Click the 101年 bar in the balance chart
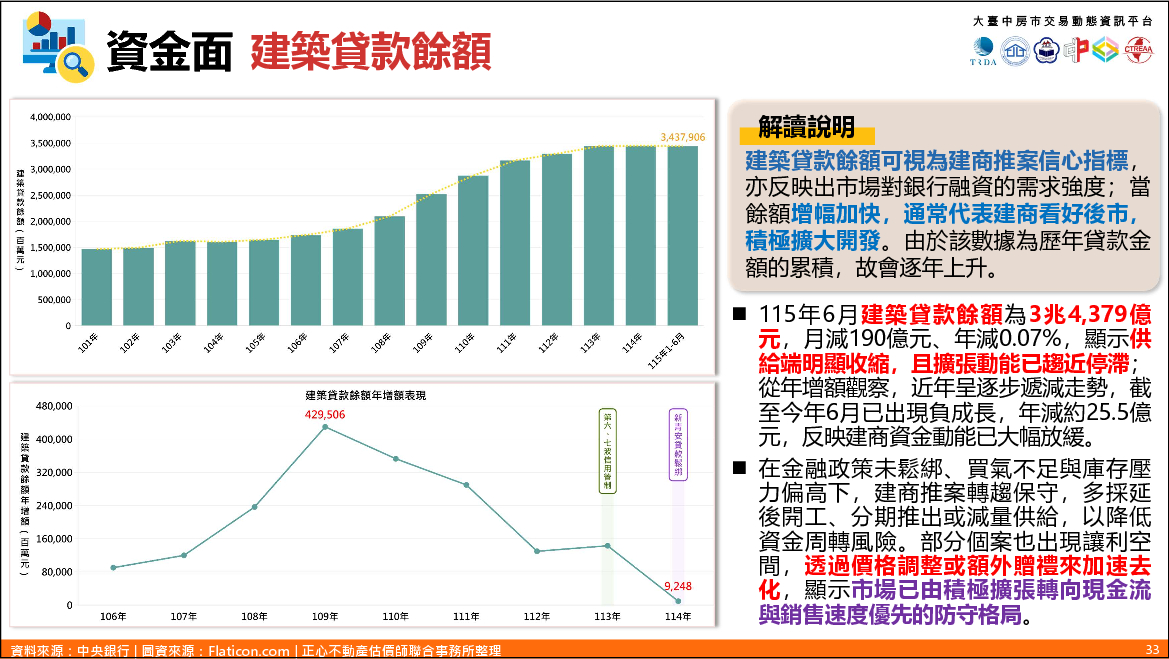The image size is (1169, 659). (x=97, y=287)
